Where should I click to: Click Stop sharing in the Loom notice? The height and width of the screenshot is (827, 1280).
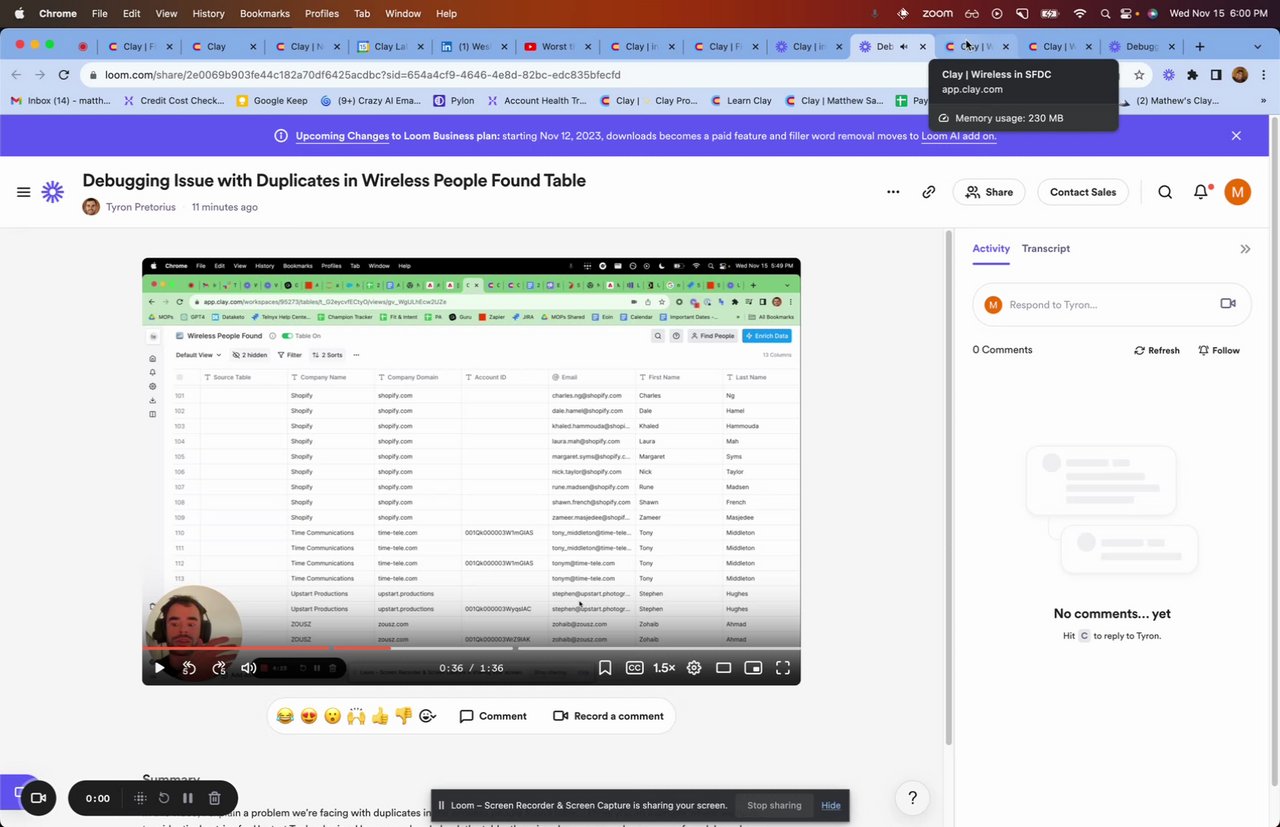(774, 805)
